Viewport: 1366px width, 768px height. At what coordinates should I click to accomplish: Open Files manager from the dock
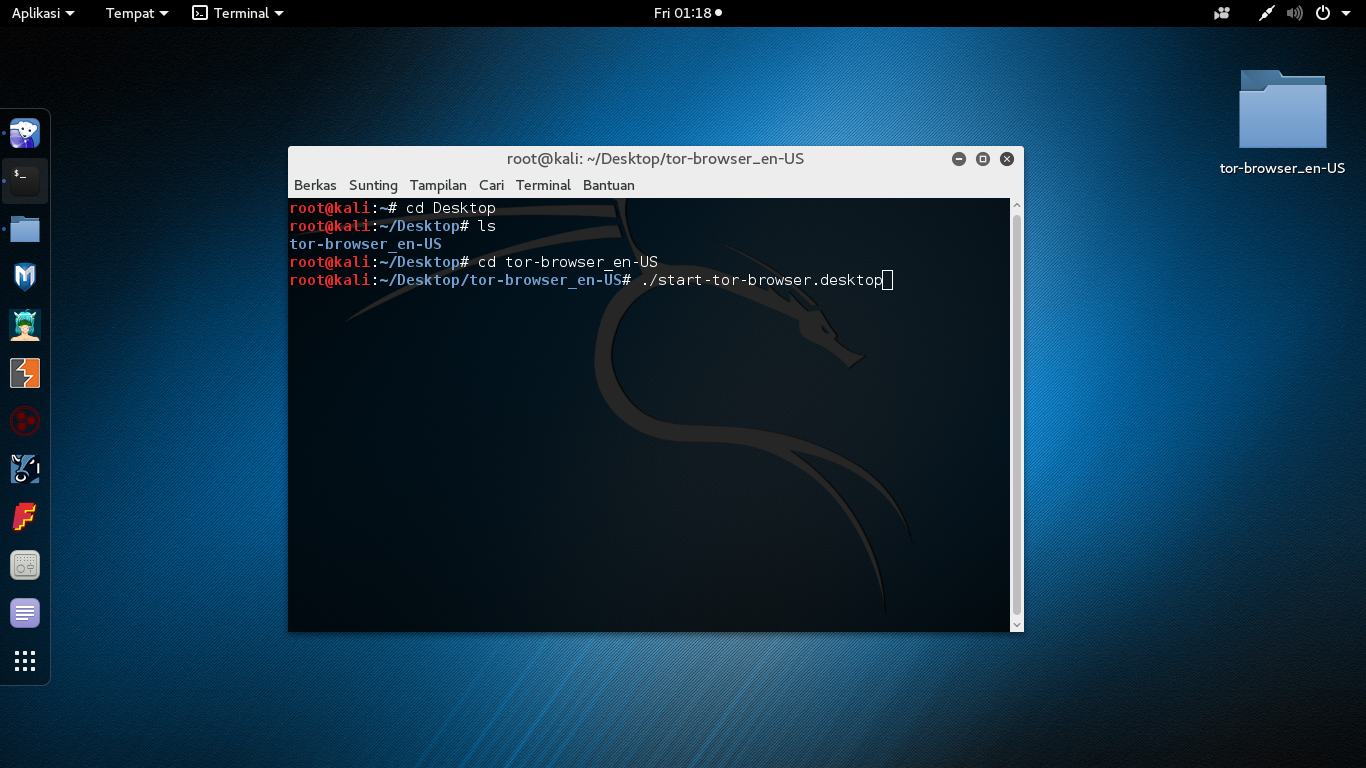pos(25,229)
